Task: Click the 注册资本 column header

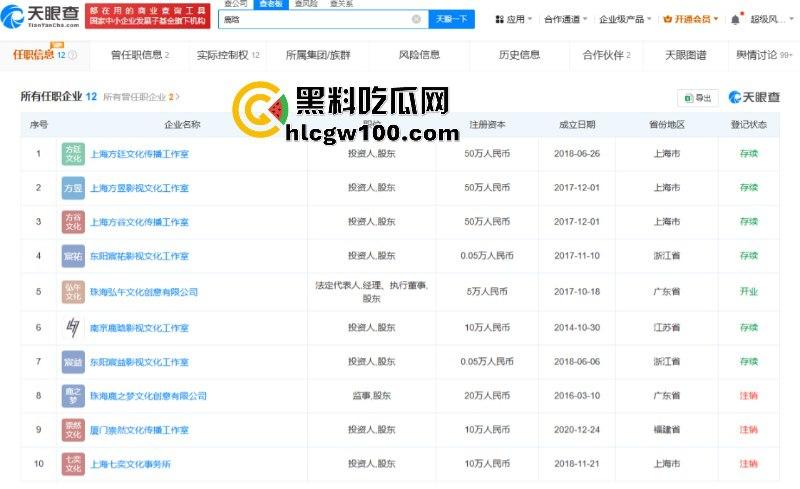Action: (487, 125)
